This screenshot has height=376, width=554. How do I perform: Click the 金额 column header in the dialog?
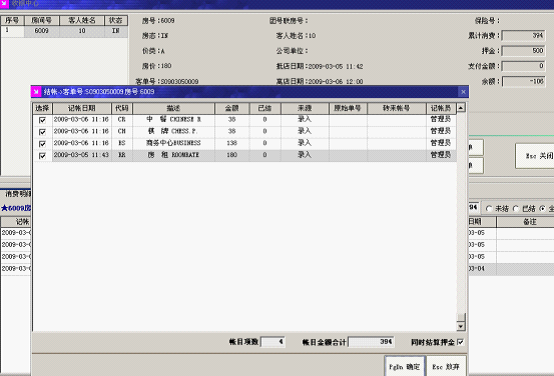[232, 108]
